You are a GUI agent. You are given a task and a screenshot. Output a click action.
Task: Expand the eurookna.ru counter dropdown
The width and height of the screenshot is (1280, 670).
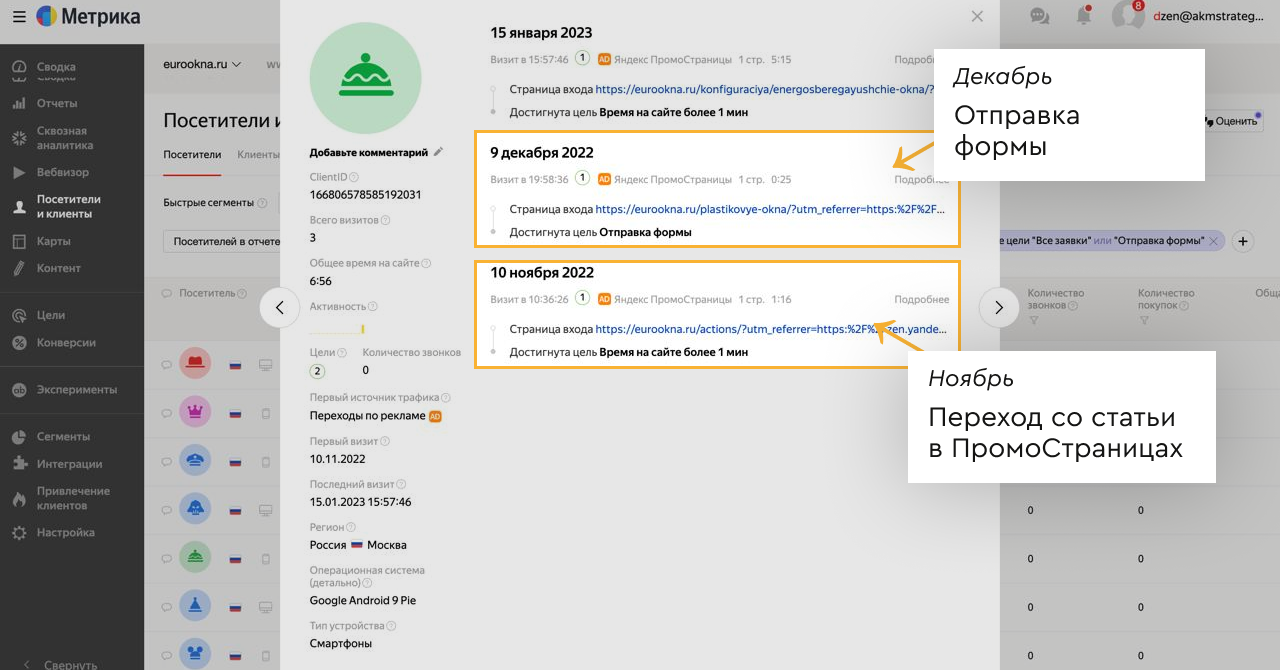203,64
